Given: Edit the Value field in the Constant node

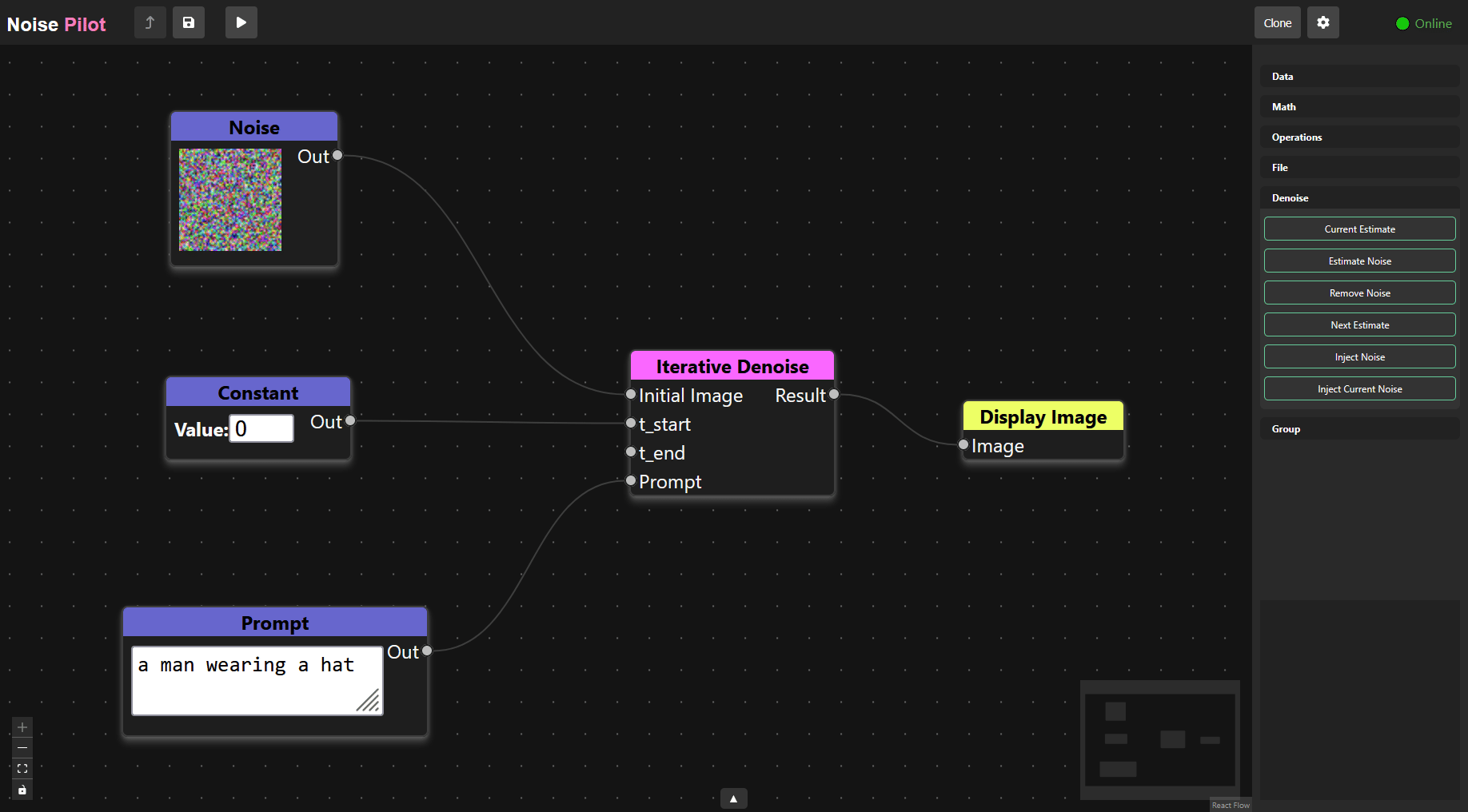Looking at the screenshot, I should pyautogui.click(x=261, y=428).
